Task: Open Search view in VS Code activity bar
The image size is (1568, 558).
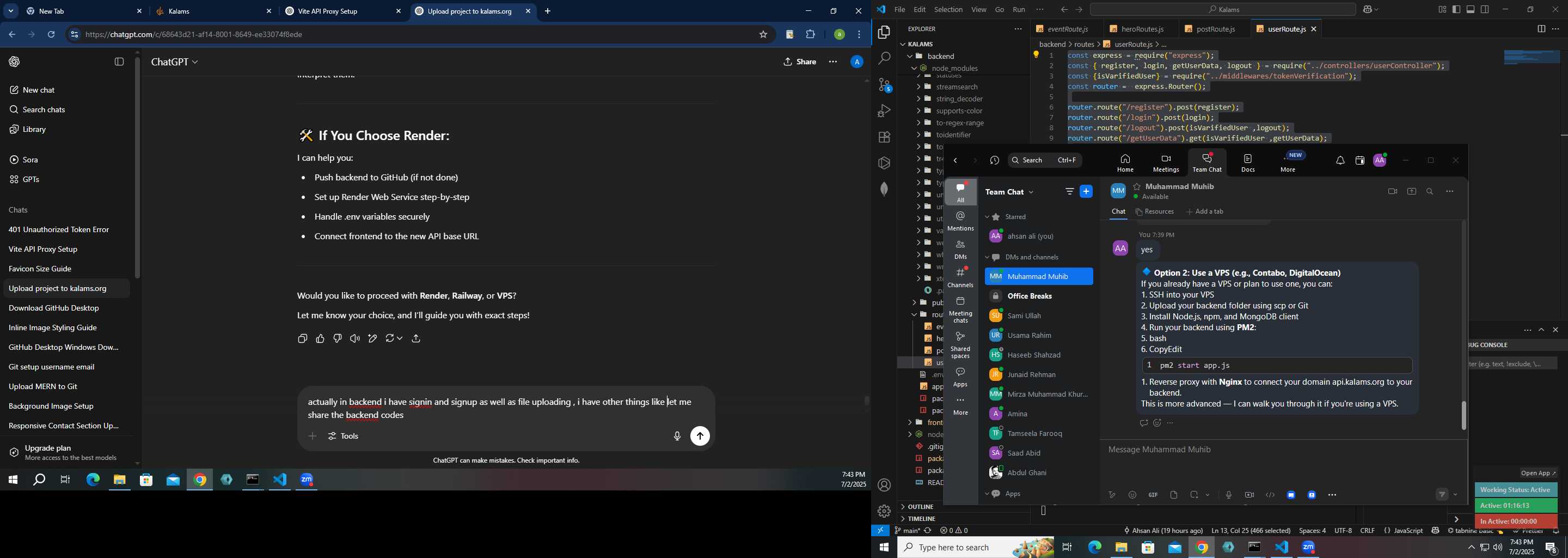Action: click(884, 58)
